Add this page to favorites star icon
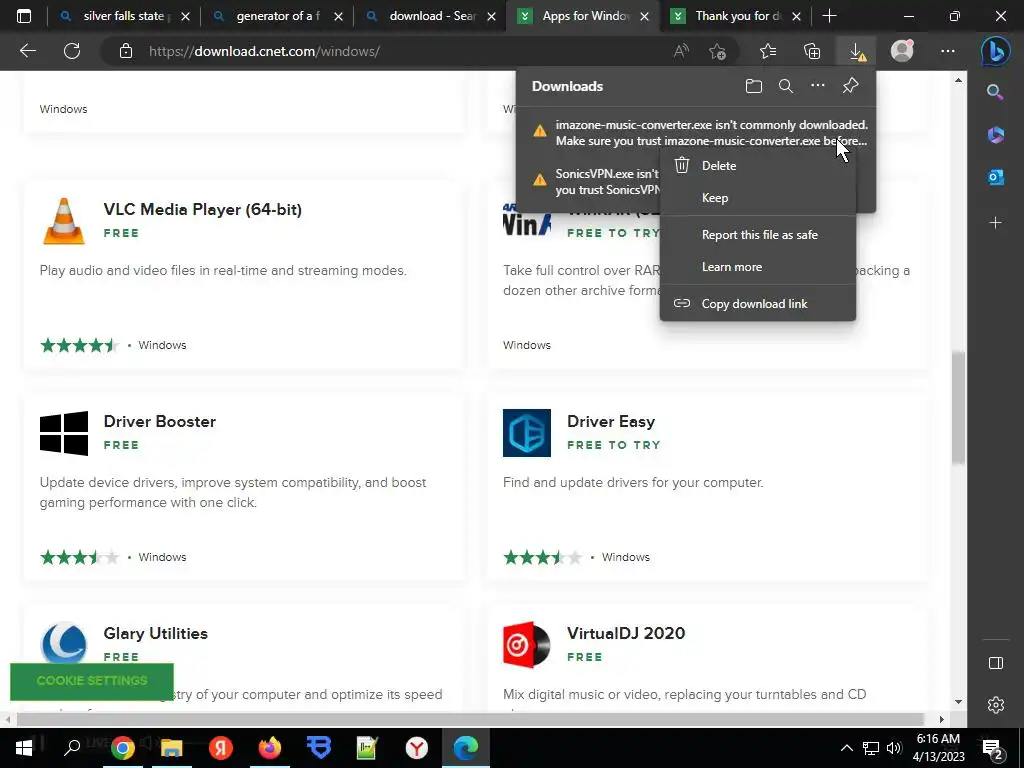The height and width of the screenshot is (768, 1024). [717, 51]
